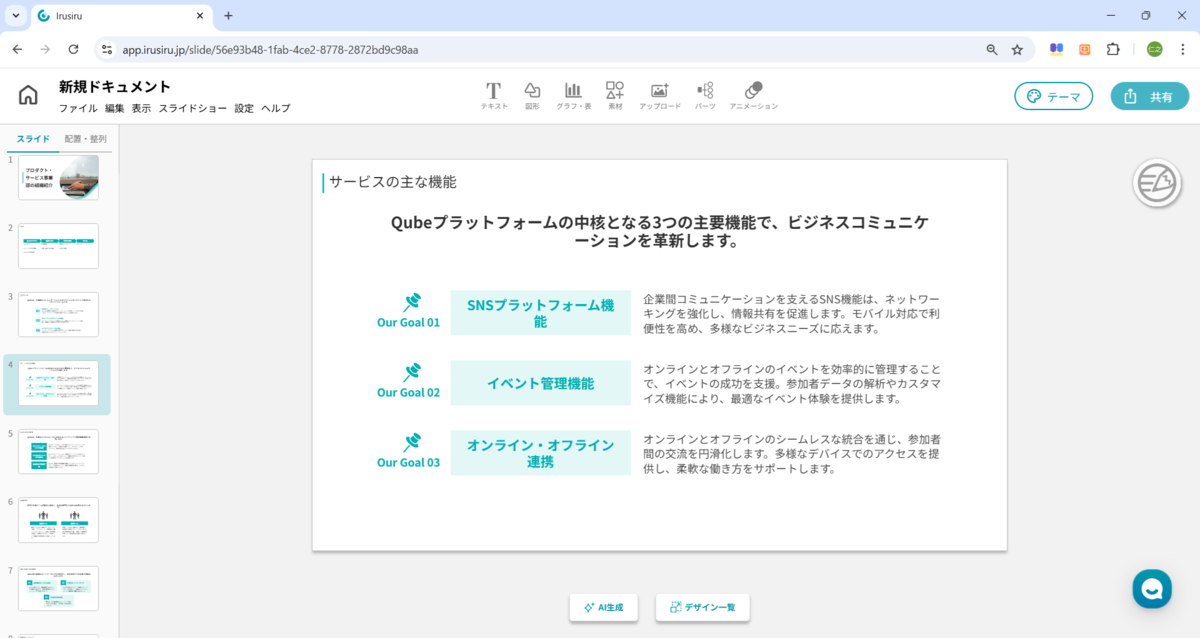Viewport: 1200px width, 638px height.
Task: Select the Qubeプラットフォーム headline text
Action: click(x=659, y=231)
